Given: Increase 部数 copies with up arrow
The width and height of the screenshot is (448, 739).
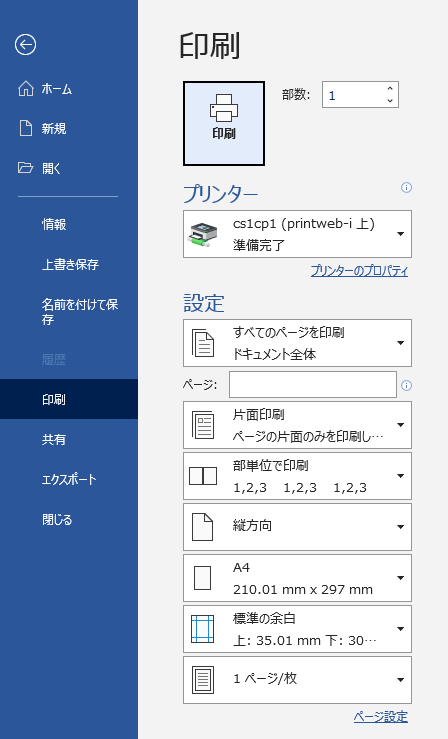Looking at the screenshot, I should click(390, 89).
